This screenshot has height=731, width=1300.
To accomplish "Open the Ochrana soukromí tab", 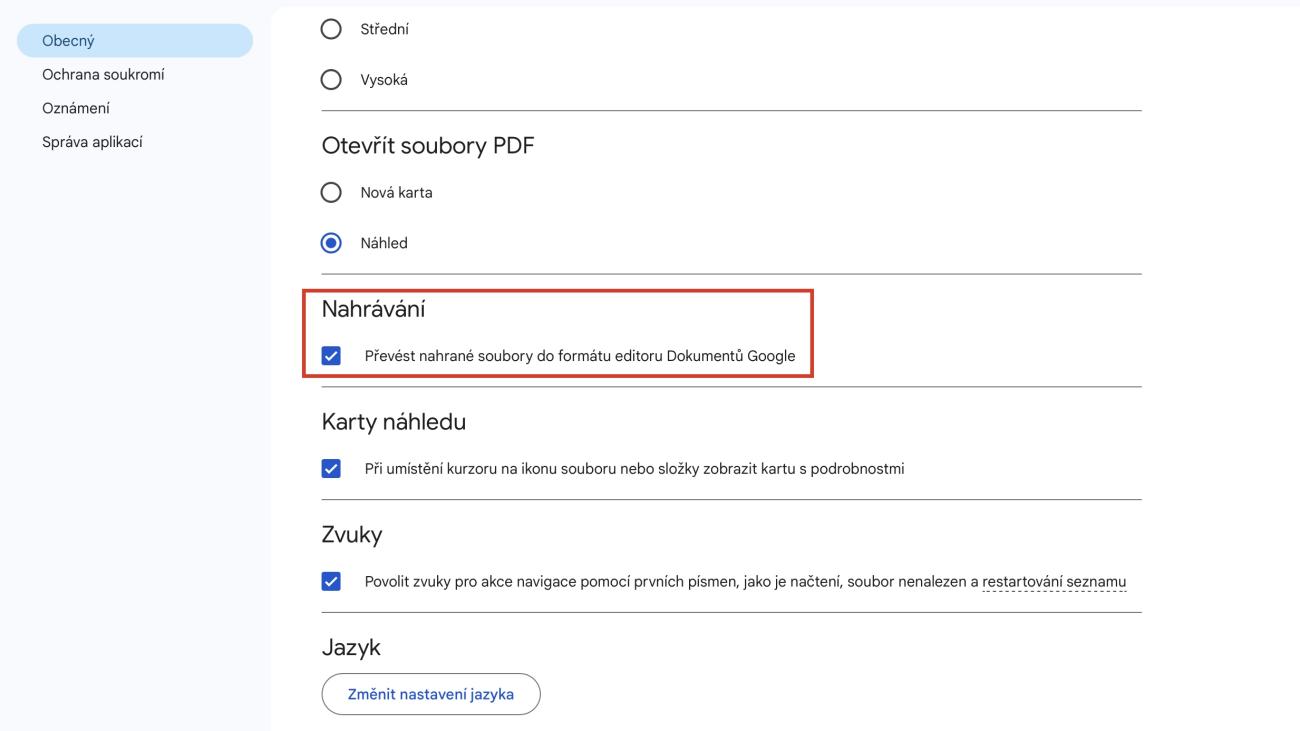I will 103,74.
